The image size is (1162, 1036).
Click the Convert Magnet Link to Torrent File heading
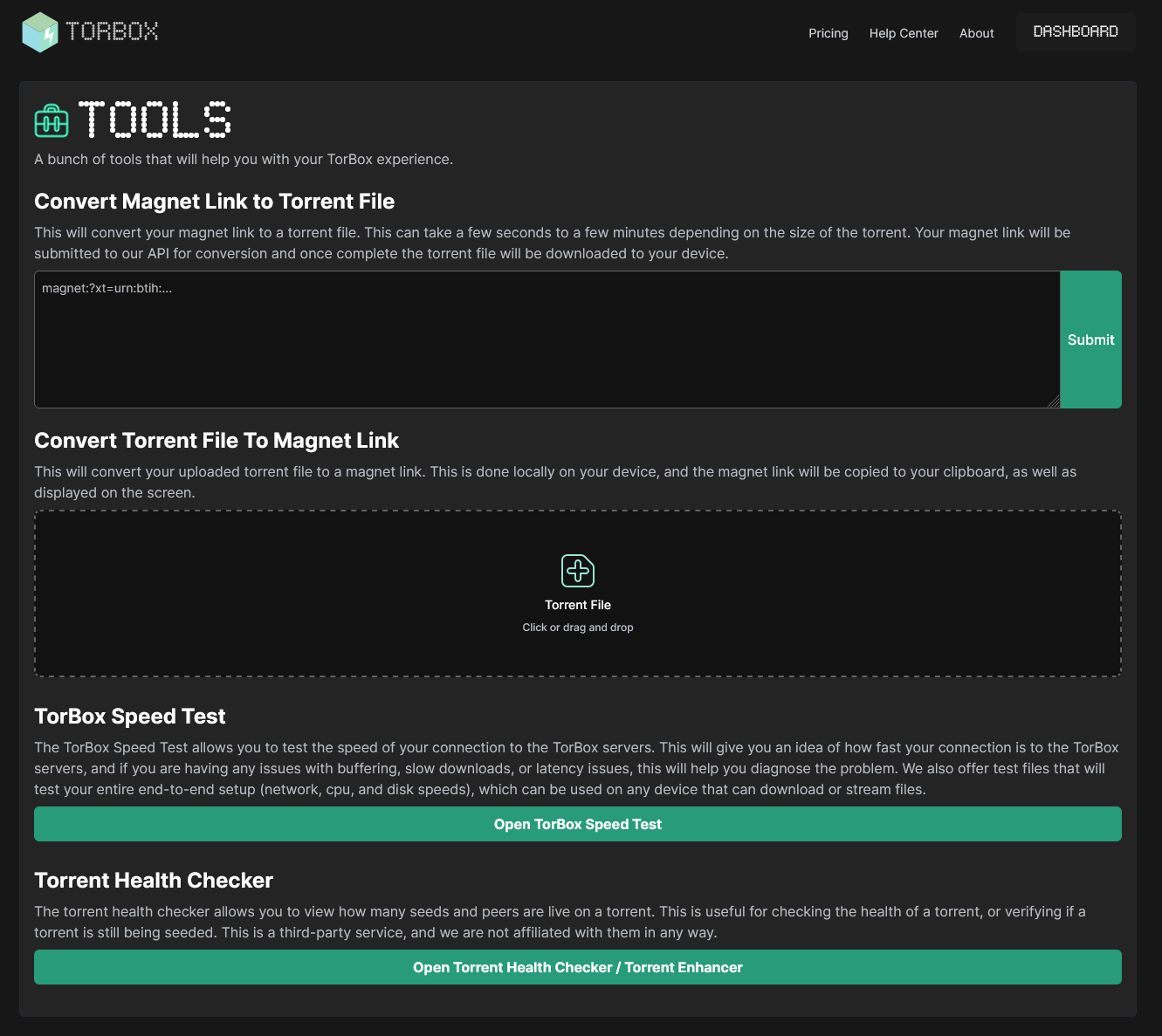(x=215, y=202)
